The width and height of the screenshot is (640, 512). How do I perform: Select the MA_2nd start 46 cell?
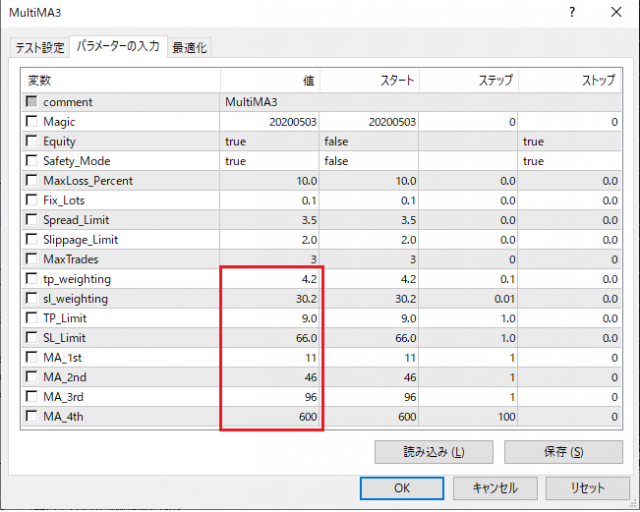click(x=369, y=377)
